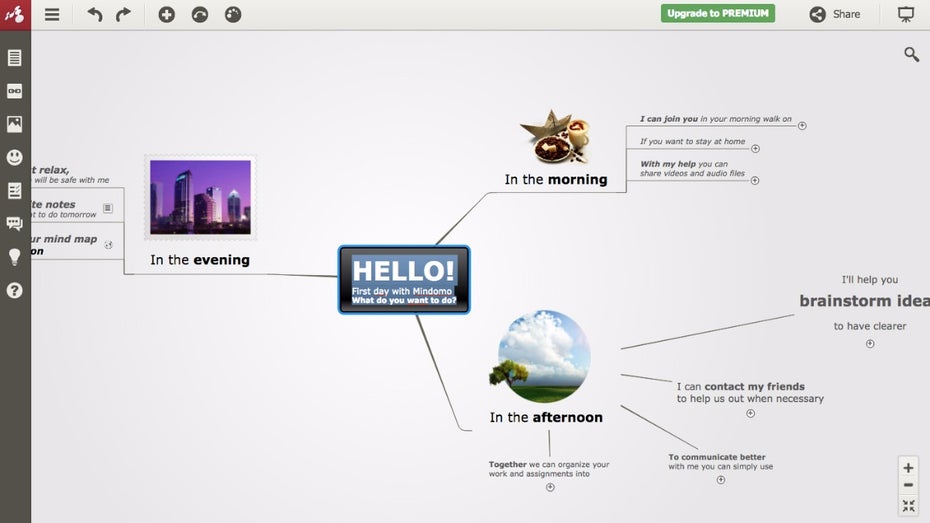The height and width of the screenshot is (523, 930).
Task: Click the Share button
Action: (835, 14)
